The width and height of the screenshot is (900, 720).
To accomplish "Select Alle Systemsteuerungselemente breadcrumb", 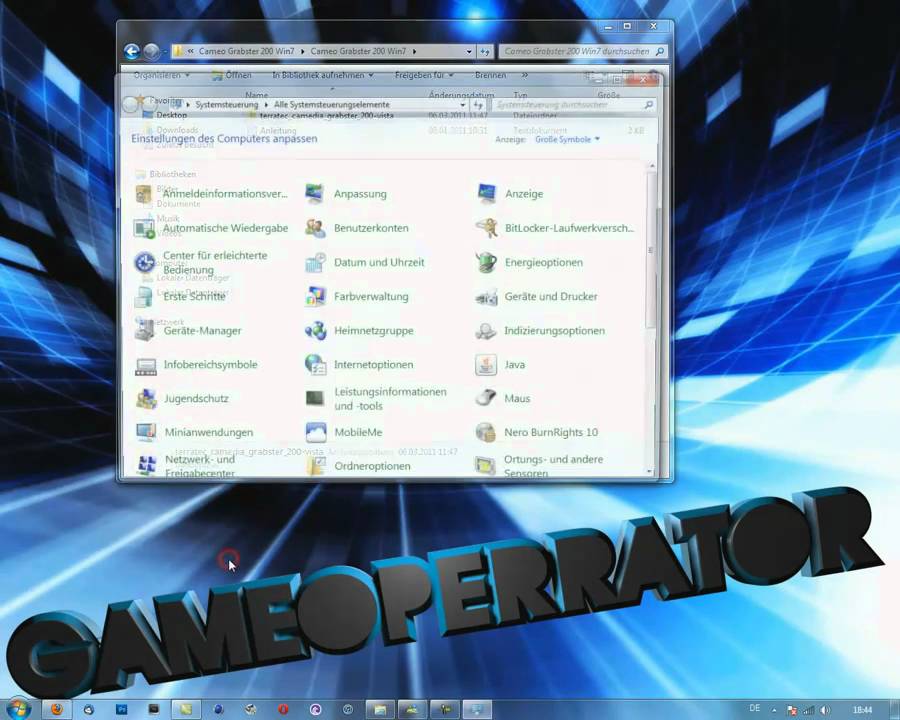I will (332, 105).
